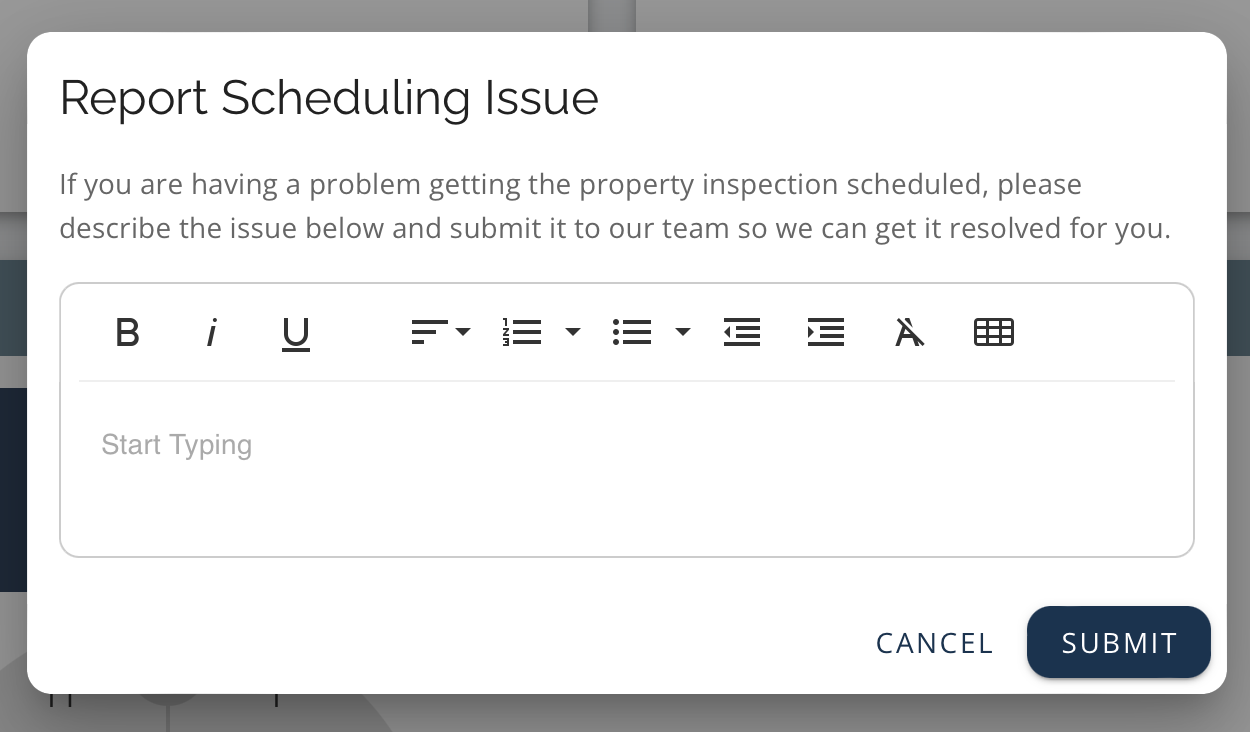Click the text alignment icon
Image resolution: width=1250 pixels, height=732 pixels.
429,332
